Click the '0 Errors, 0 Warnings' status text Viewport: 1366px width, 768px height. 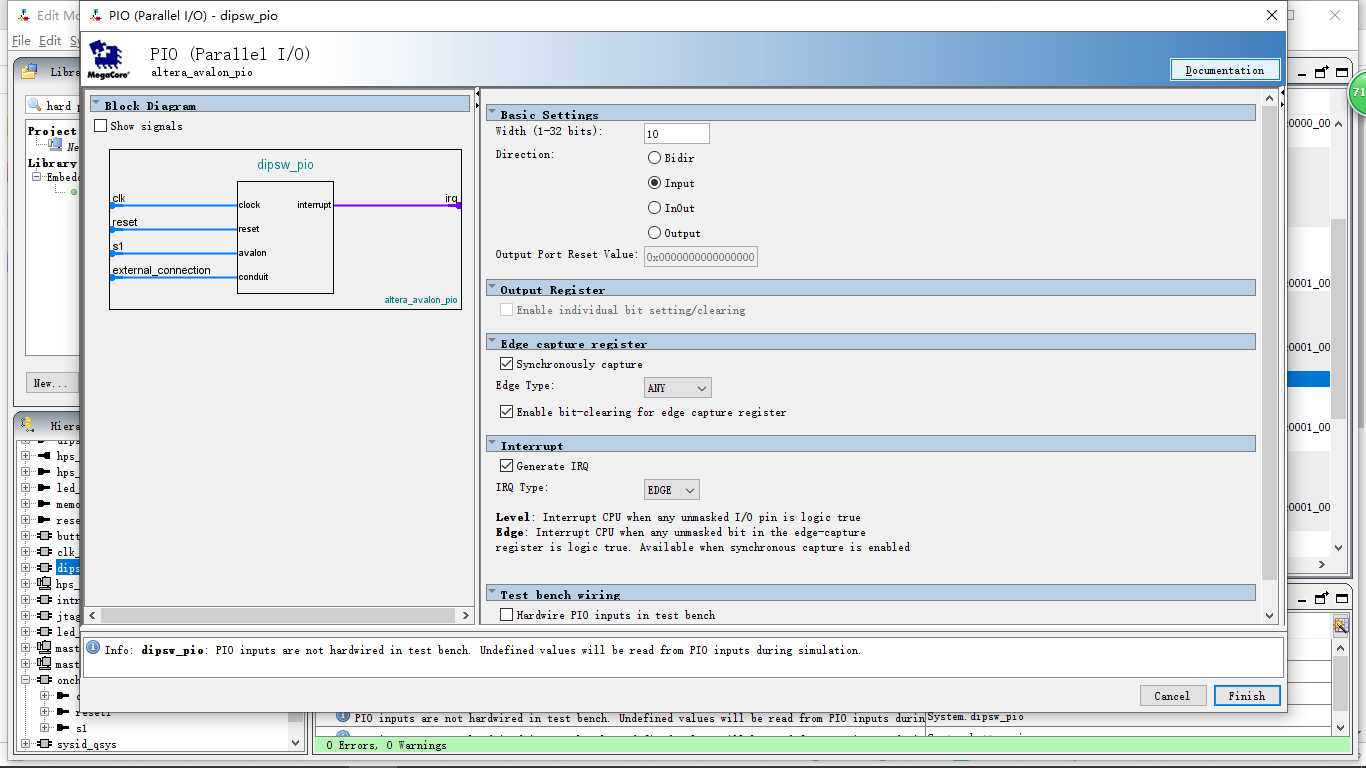click(x=386, y=745)
